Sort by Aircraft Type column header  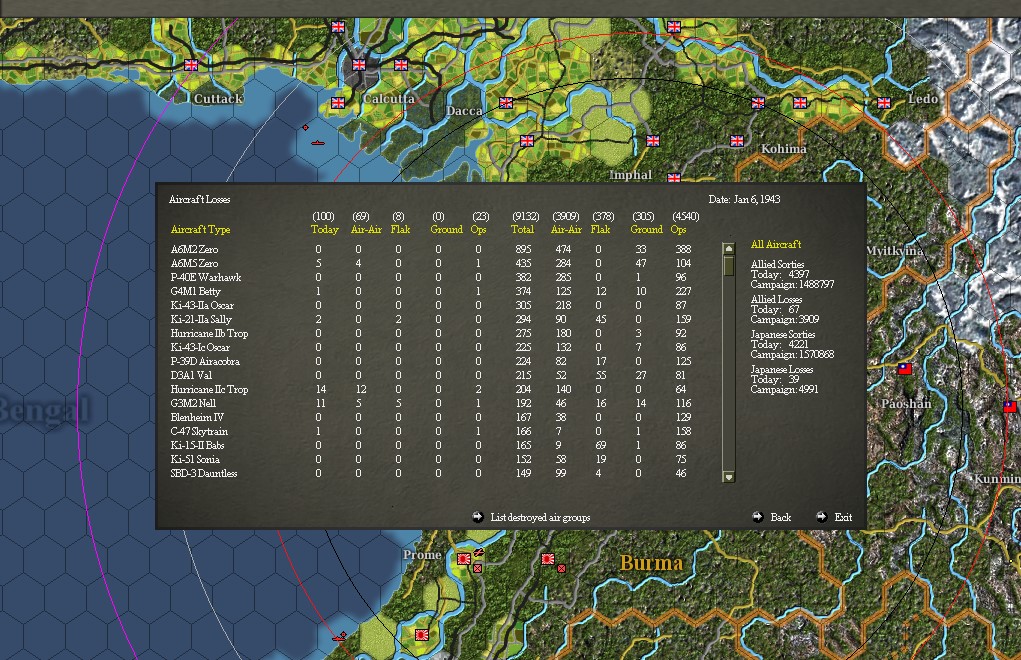tap(200, 229)
